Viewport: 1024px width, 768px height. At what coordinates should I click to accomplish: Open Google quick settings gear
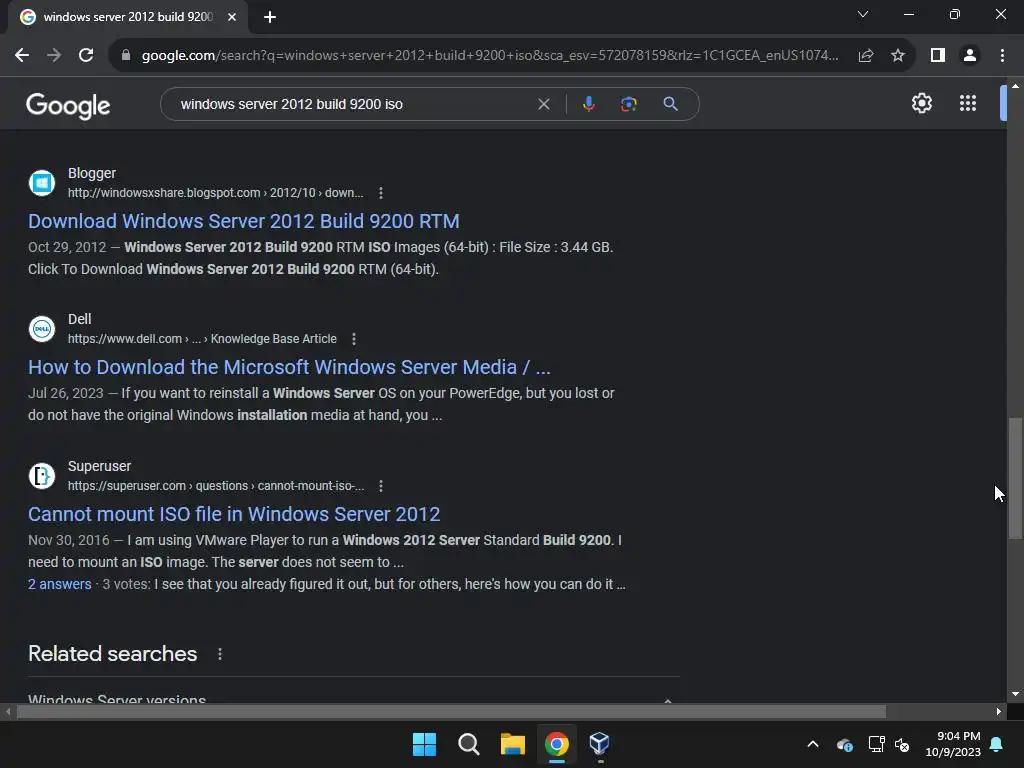tap(921, 103)
